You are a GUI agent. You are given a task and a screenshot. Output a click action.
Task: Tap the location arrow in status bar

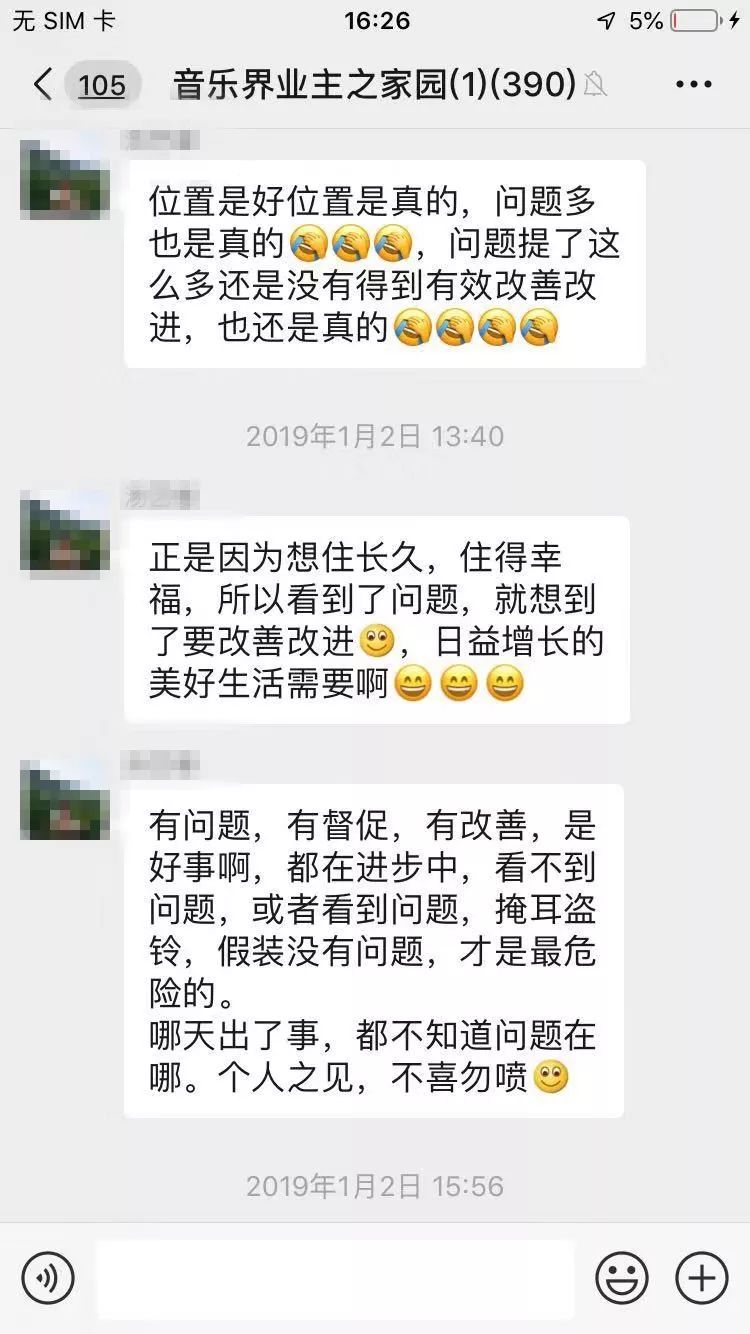pos(606,21)
